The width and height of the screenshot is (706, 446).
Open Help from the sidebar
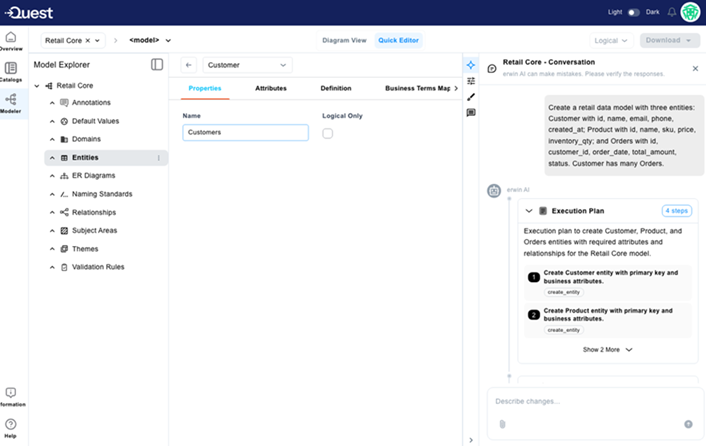point(11,428)
